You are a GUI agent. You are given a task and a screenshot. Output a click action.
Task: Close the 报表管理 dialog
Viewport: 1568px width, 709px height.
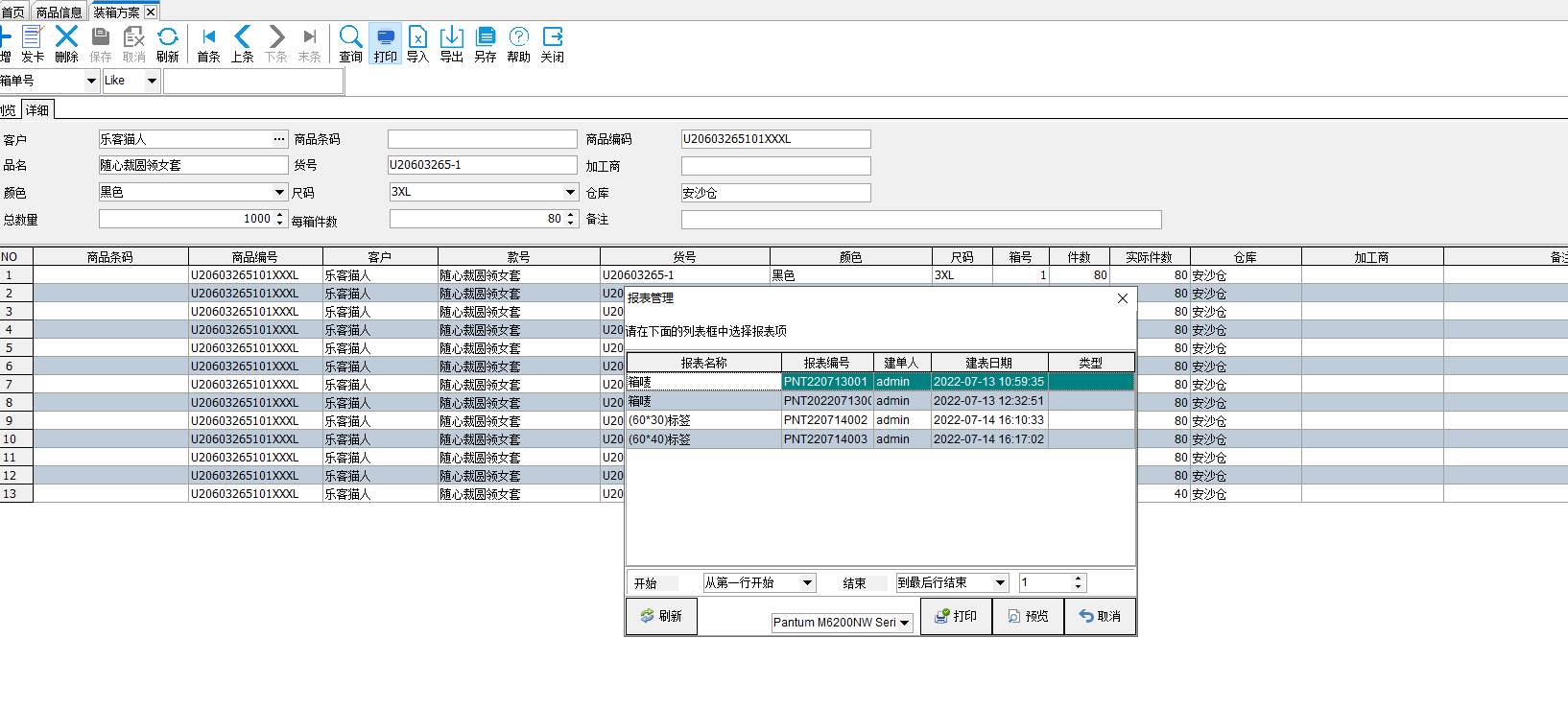pos(1123,298)
